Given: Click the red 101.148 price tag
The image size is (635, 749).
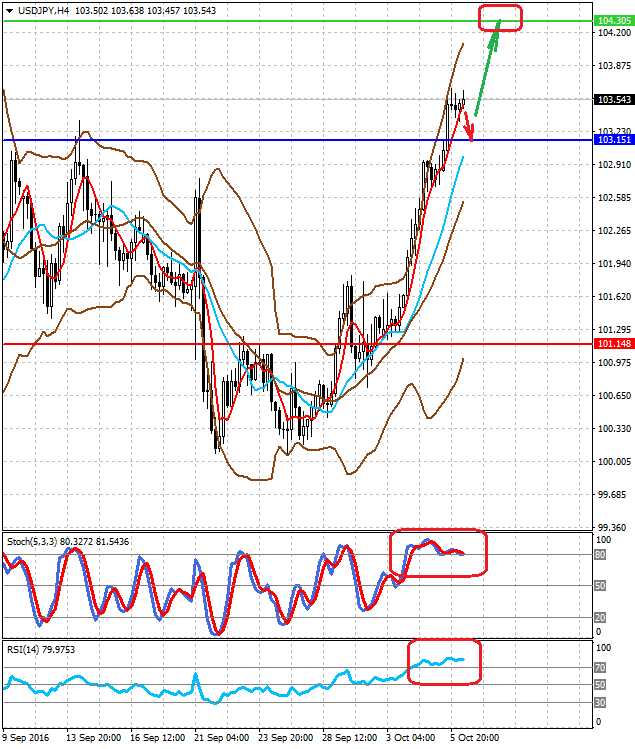Looking at the screenshot, I should point(614,343).
